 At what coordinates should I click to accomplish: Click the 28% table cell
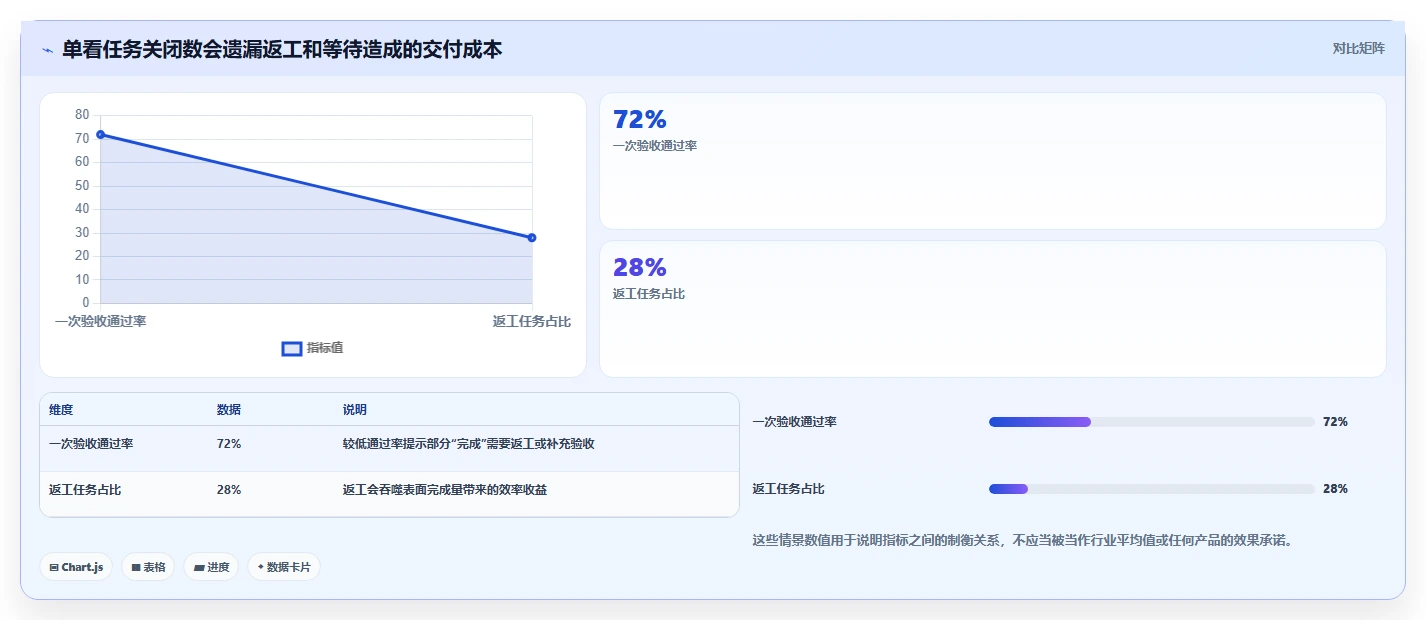(x=229, y=490)
